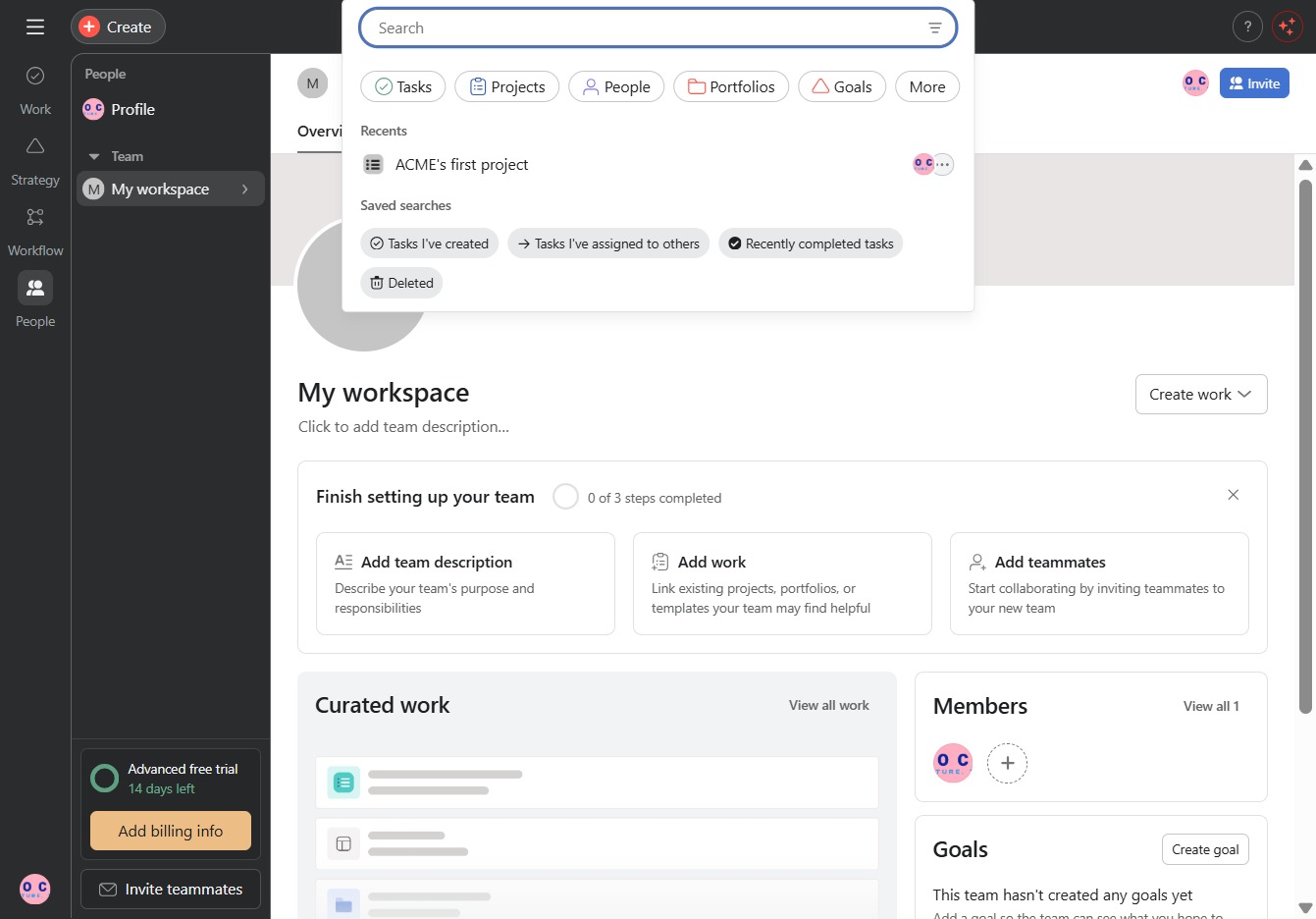This screenshot has width=1316, height=919.
Task: Open the Workflow section in sidebar
Action: click(35, 233)
